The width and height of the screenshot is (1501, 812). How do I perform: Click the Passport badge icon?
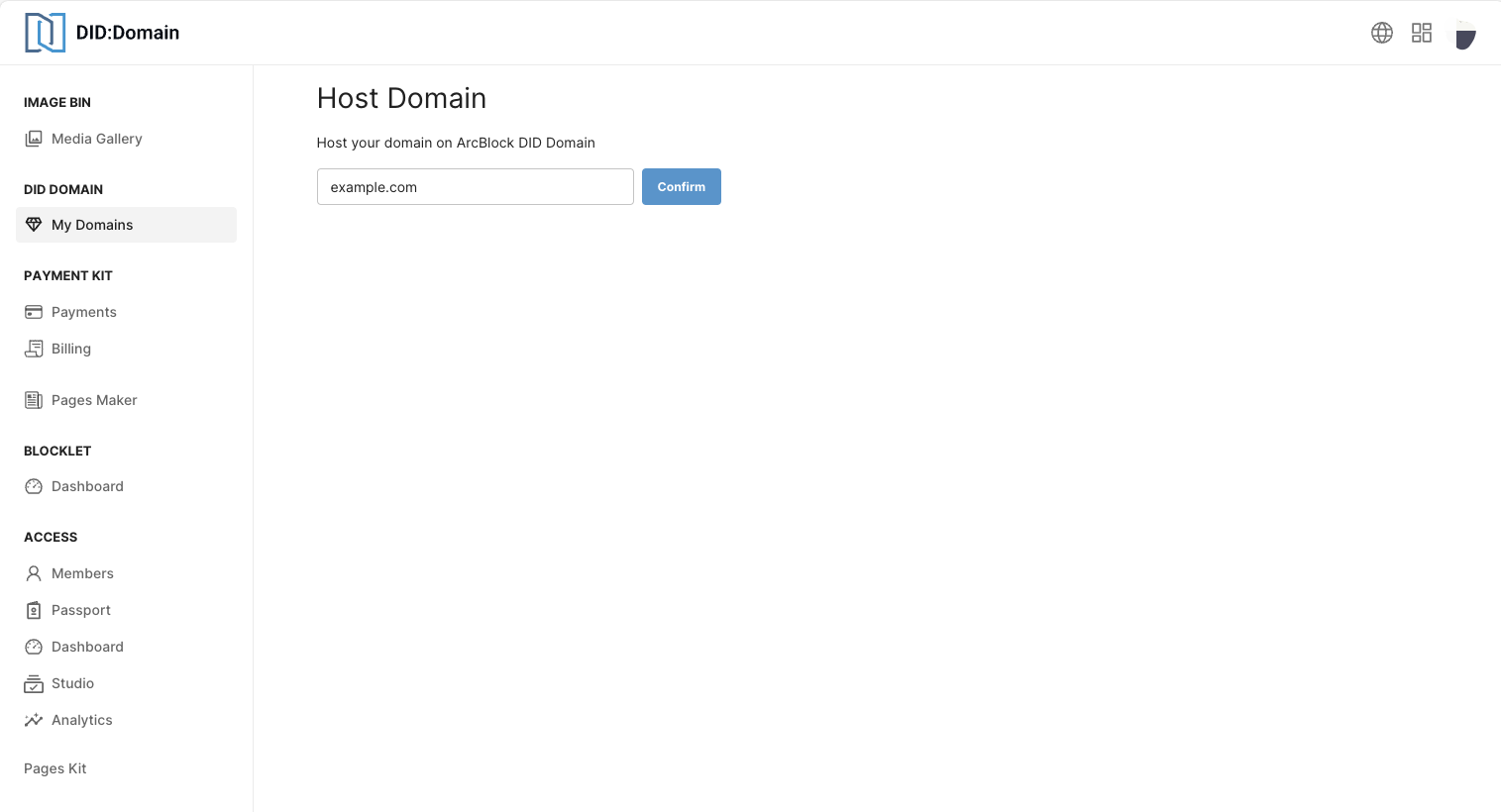point(34,610)
